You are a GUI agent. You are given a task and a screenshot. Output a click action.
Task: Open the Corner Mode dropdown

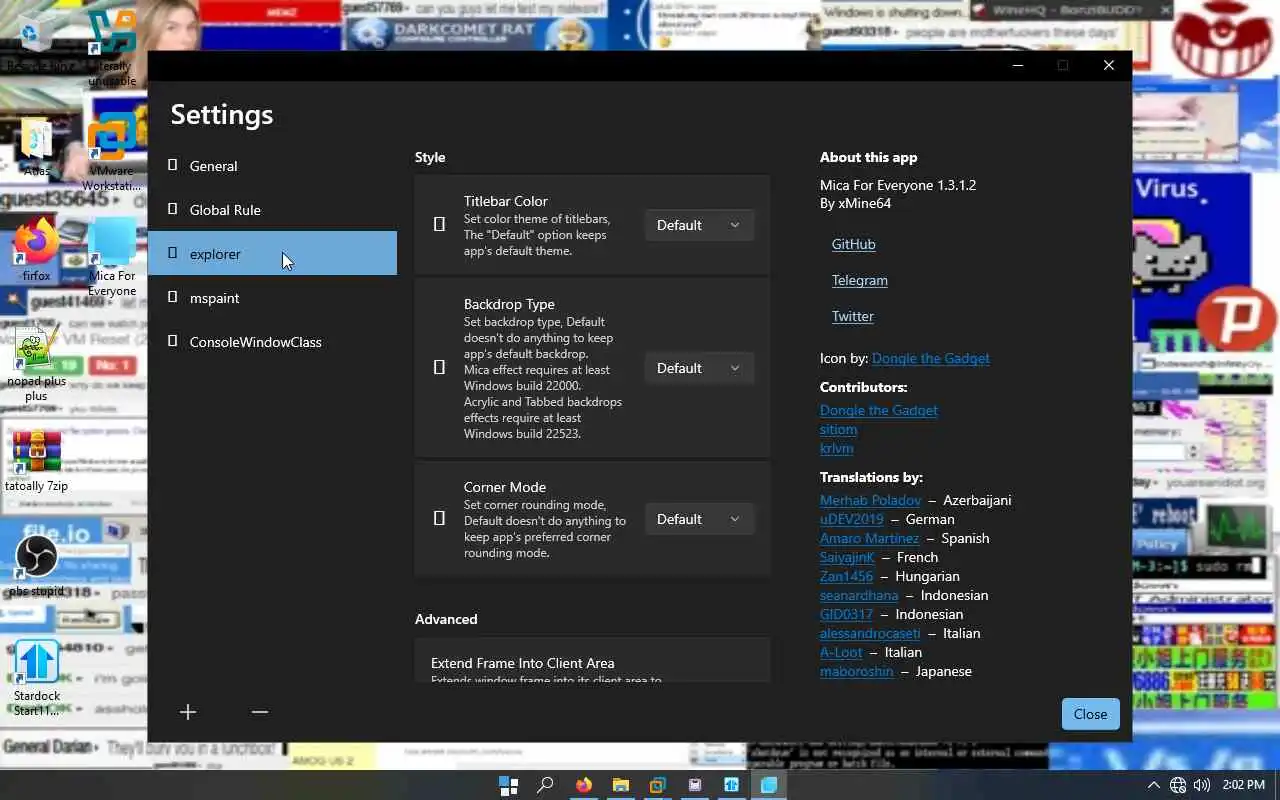pyautogui.click(x=699, y=519)
